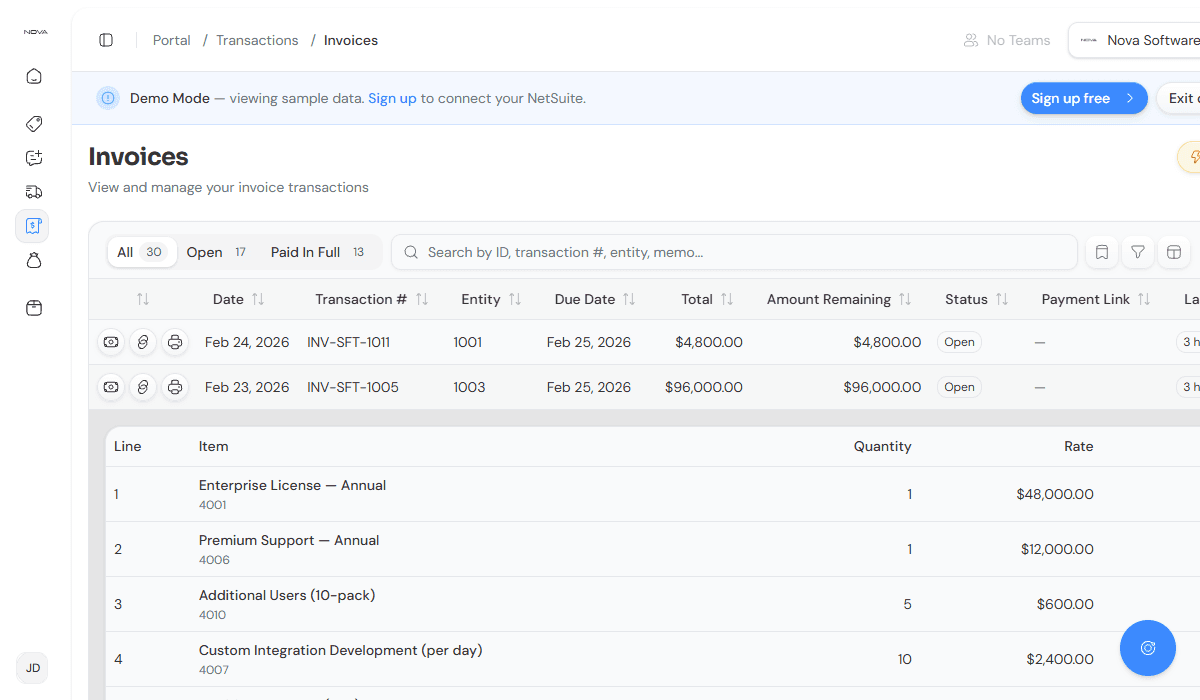The height and width of the screenshot is (700, 1200).
Task: Print invoice INV-SFT-1005
Action: coord(175,387)
